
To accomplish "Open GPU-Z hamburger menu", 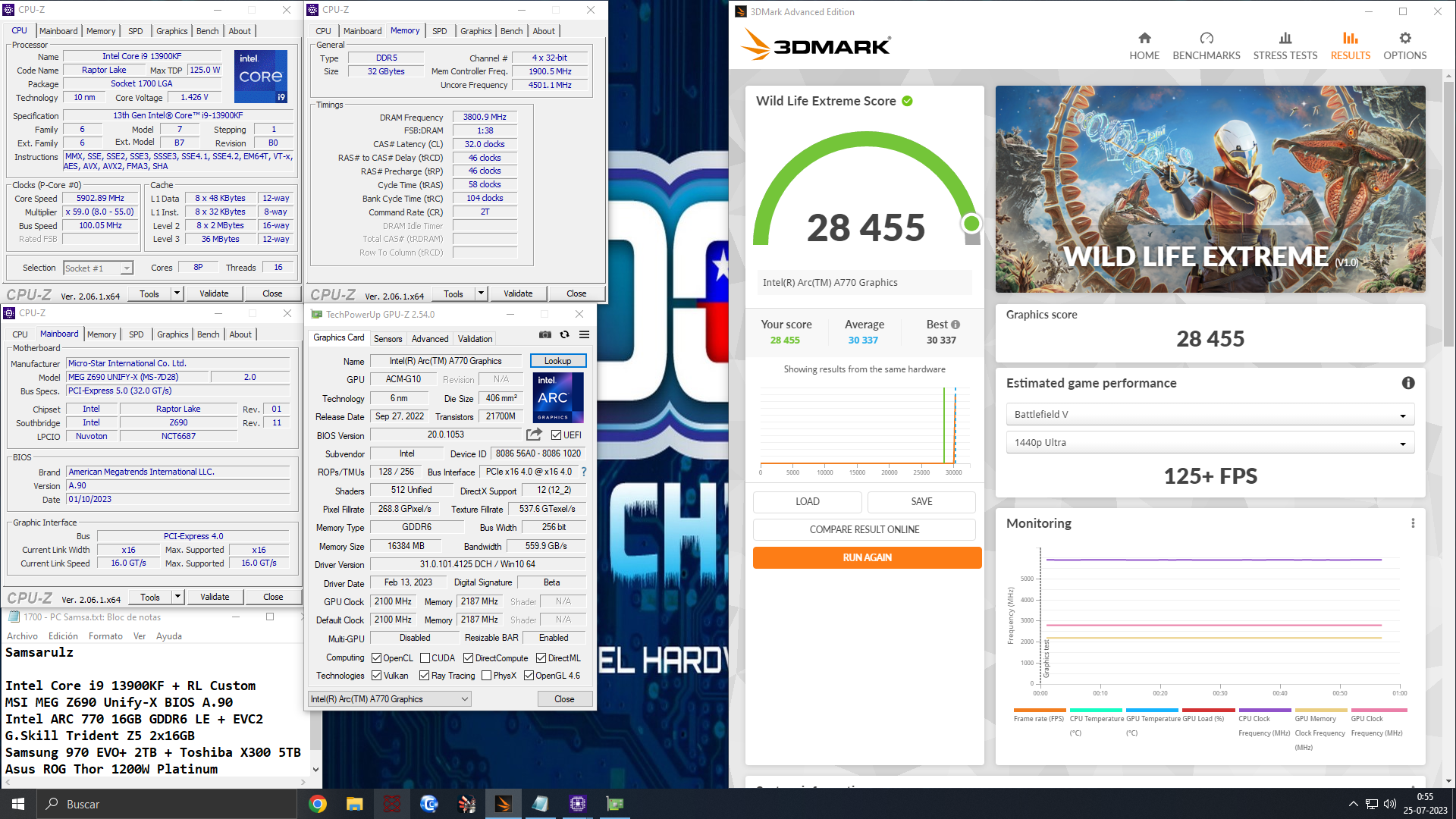I will coord(585,334).
